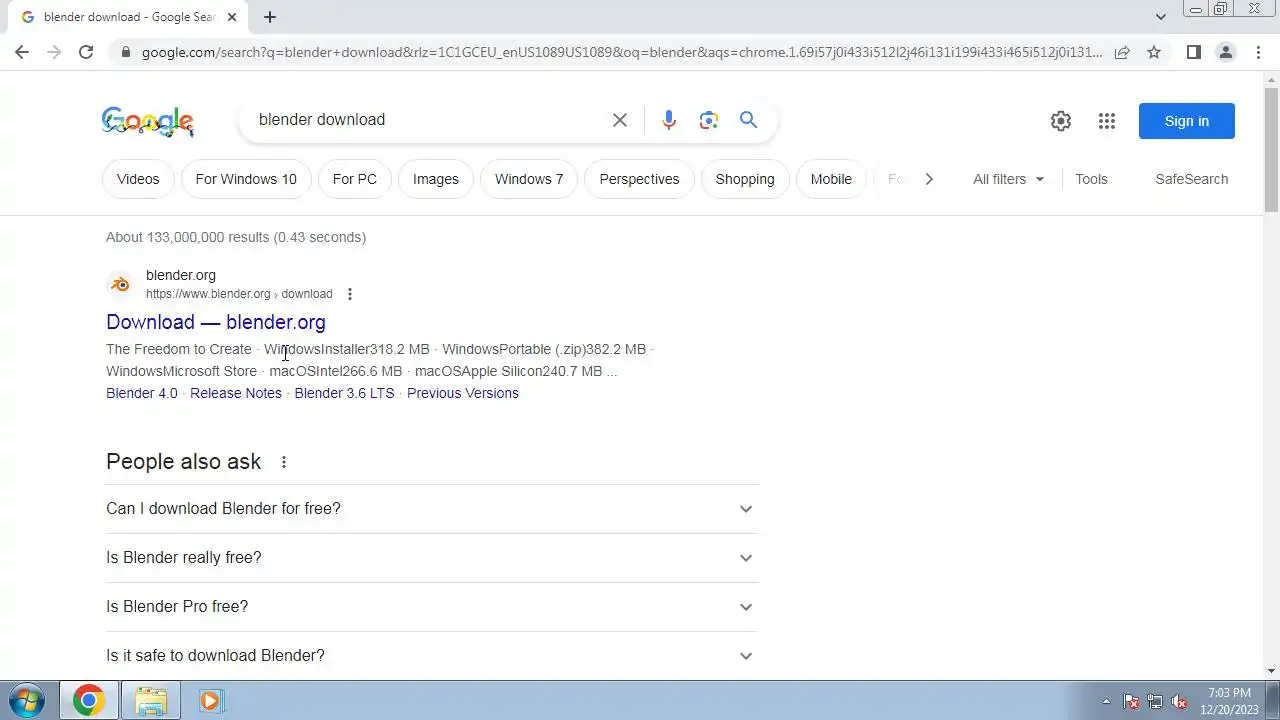Screen dimensions: 1280x720
Task: Open the Chrome side panel
Action: (1193, 52)
